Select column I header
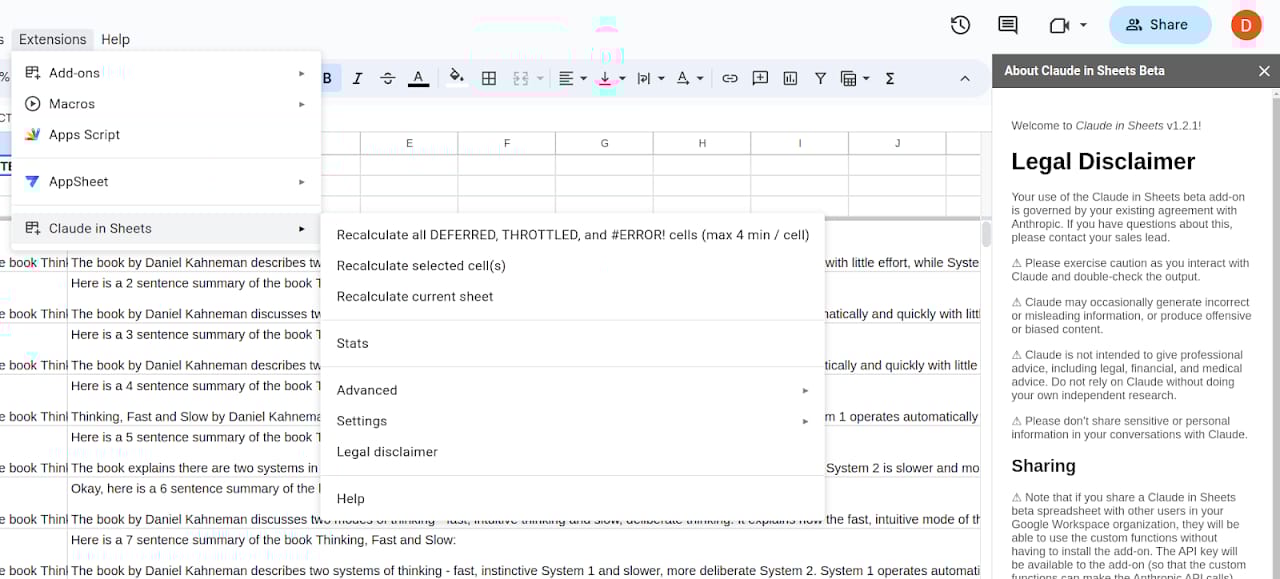1280x579 pixels. coord(799,143)
